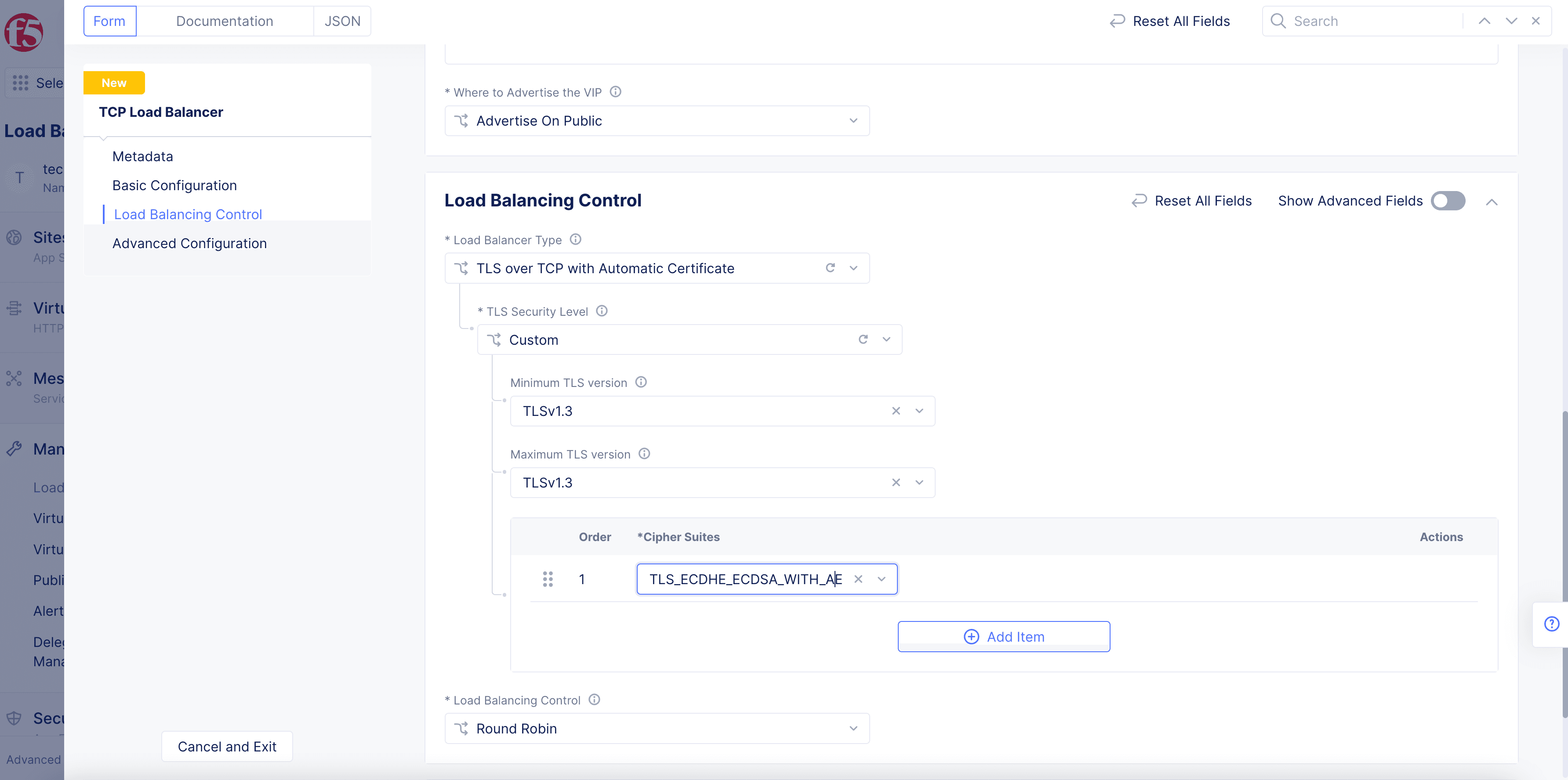Image resolution: width=1568 pixels, height=780 pixels.
Task: Switch to the Form tab
Action: click(109, 21)
